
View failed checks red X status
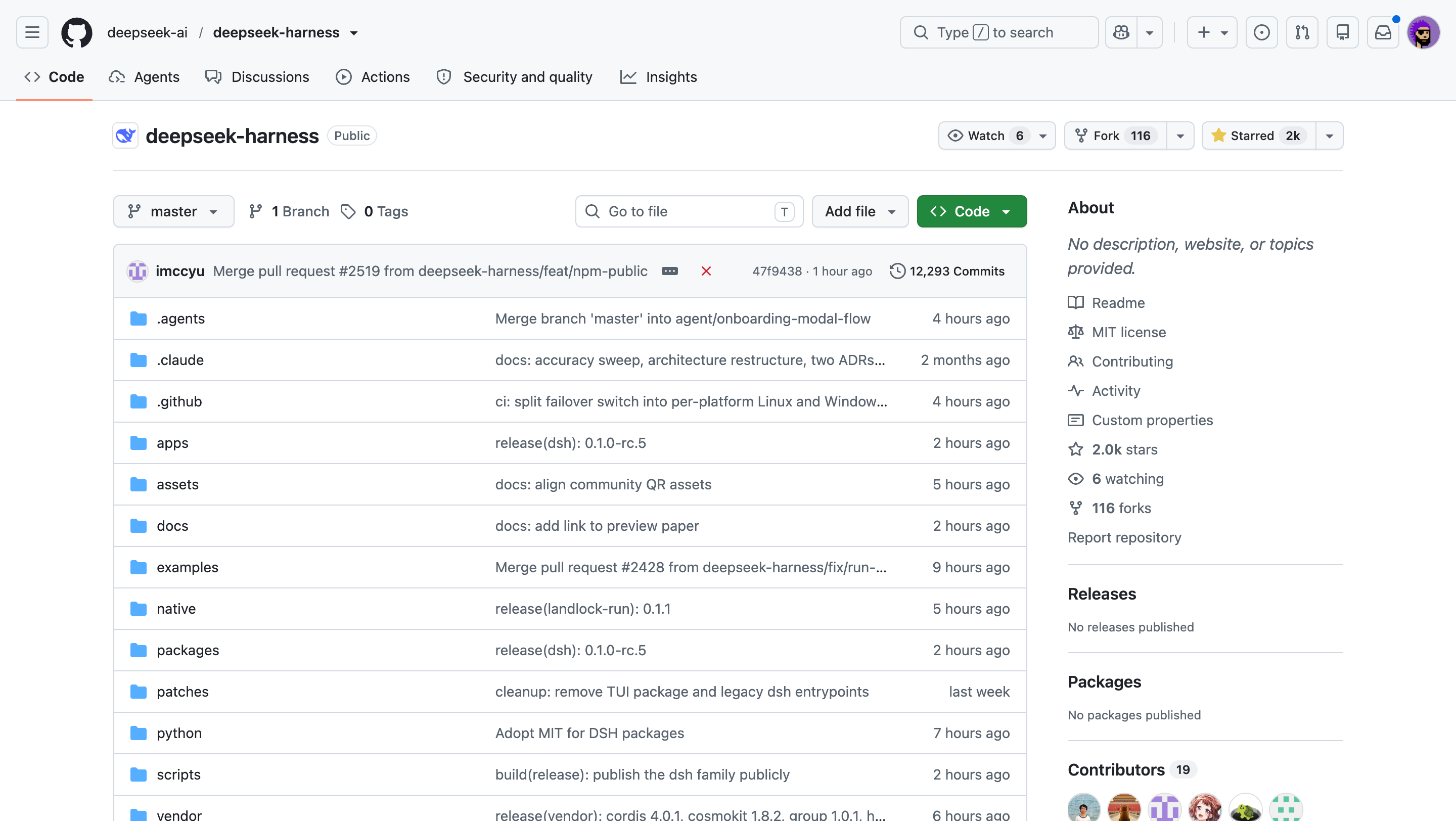pos(706,271)
